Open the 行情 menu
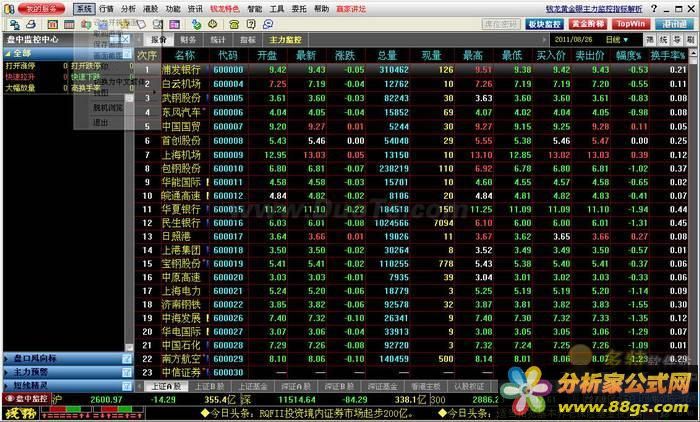Viewport: 700px width, 422px height. (x=106, y=9)
